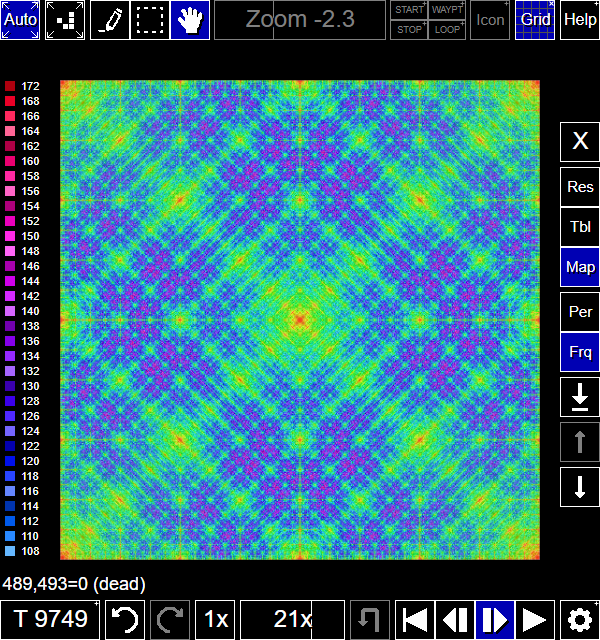
Task: Toggle the Auto fit button
Action: coord(20,20)
